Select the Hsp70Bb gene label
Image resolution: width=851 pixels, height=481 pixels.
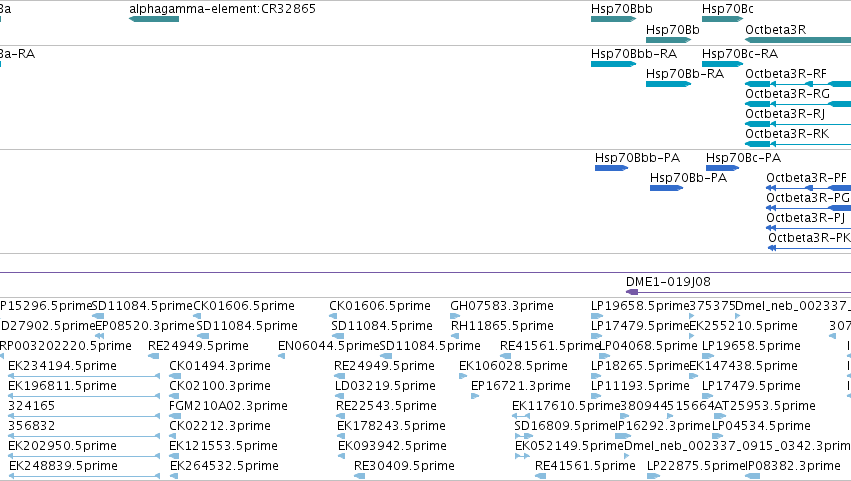pyautogui.click(x=672, y=30)
